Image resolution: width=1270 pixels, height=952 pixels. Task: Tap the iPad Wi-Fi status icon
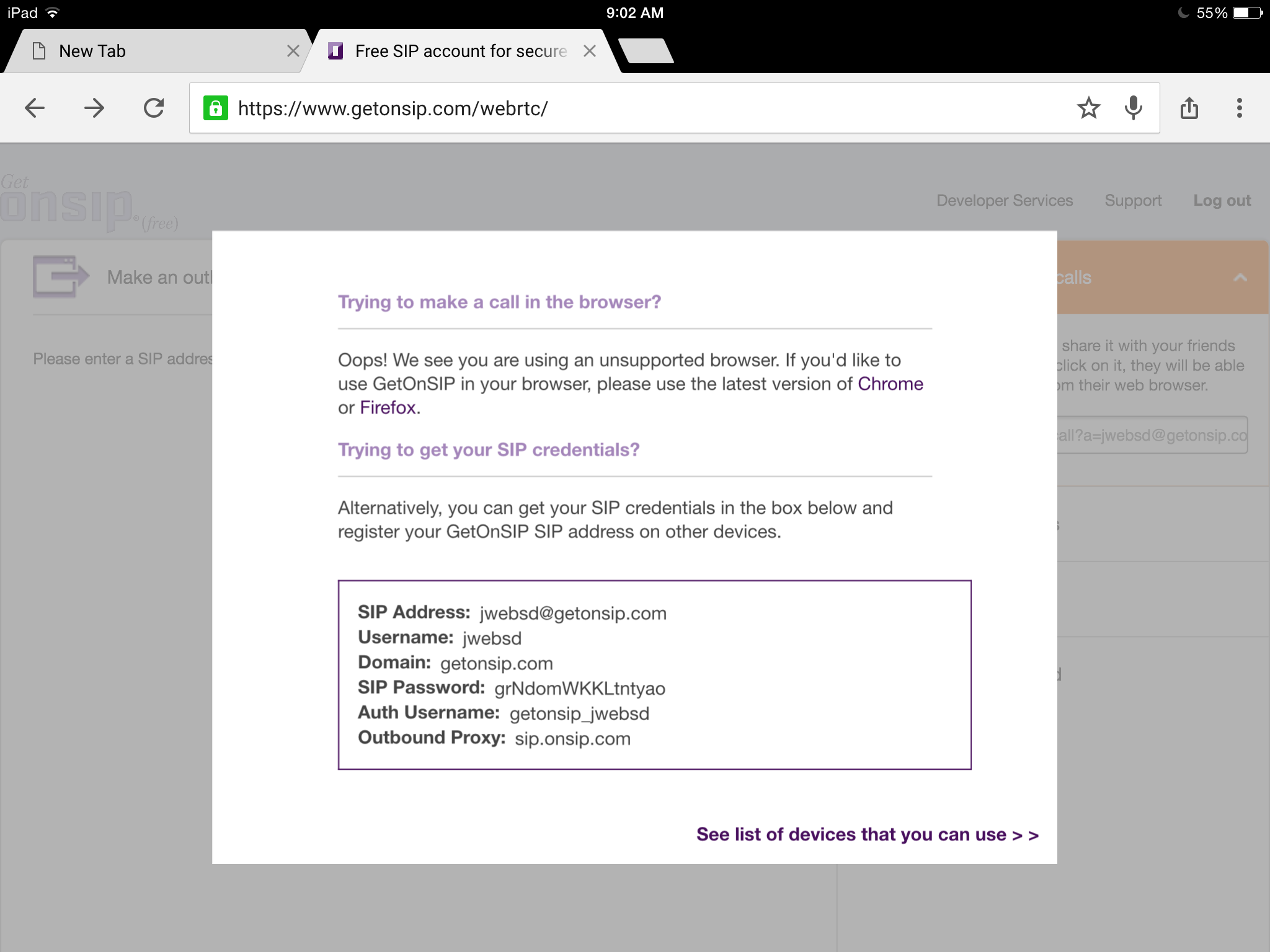53,13
